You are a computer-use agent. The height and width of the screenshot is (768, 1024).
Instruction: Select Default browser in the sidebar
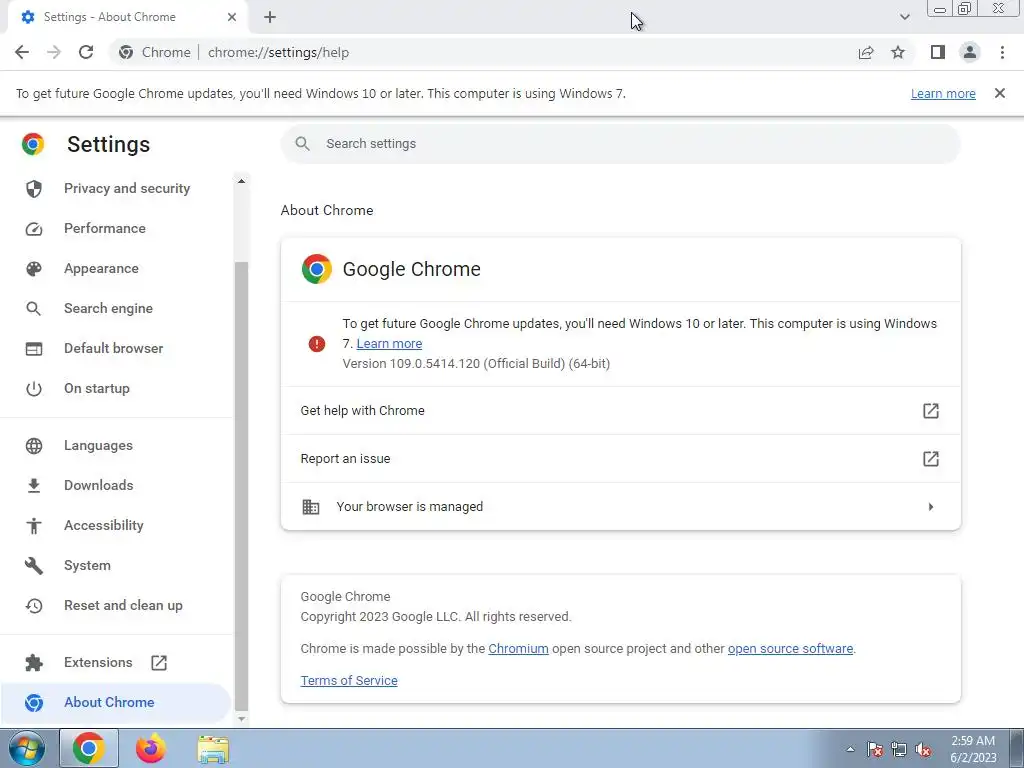(116, 348)
